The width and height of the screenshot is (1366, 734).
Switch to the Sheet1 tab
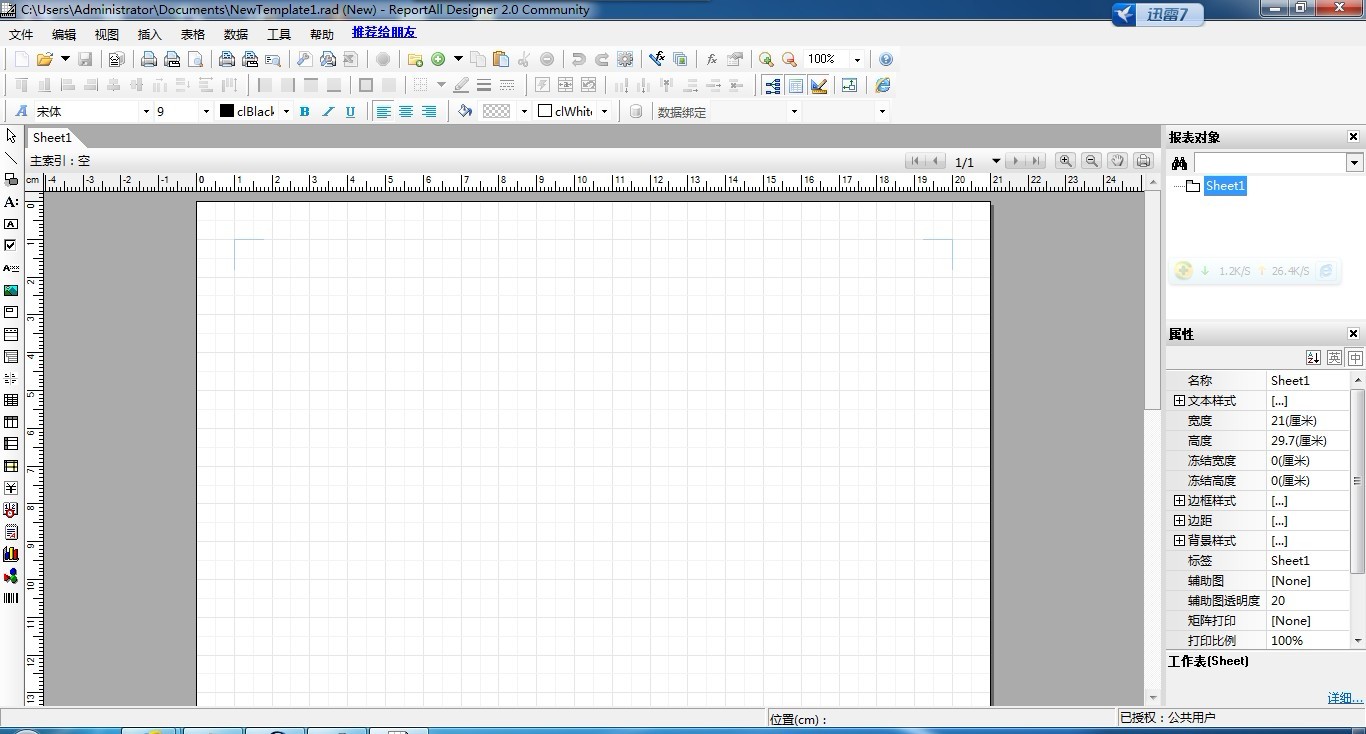(x=52, y=138)
